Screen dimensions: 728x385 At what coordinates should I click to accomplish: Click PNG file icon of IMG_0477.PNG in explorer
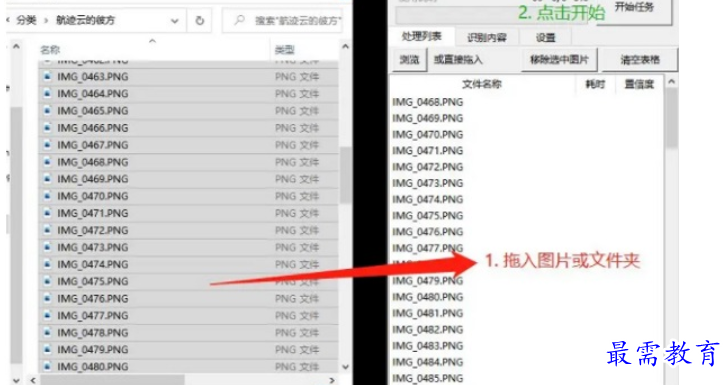coord(47,316)
